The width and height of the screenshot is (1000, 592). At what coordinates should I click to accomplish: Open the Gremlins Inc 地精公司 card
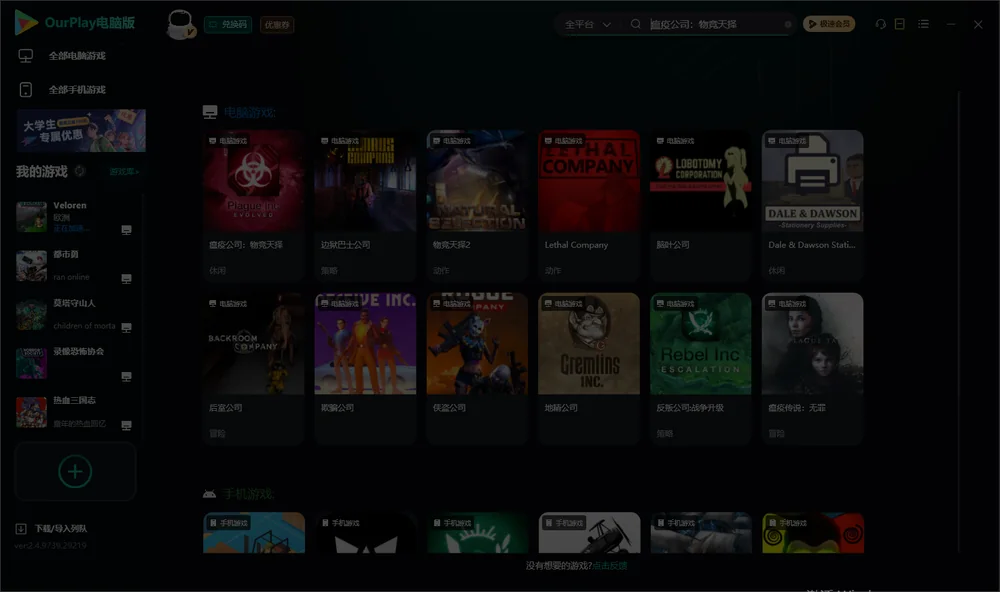pos(589,369)
